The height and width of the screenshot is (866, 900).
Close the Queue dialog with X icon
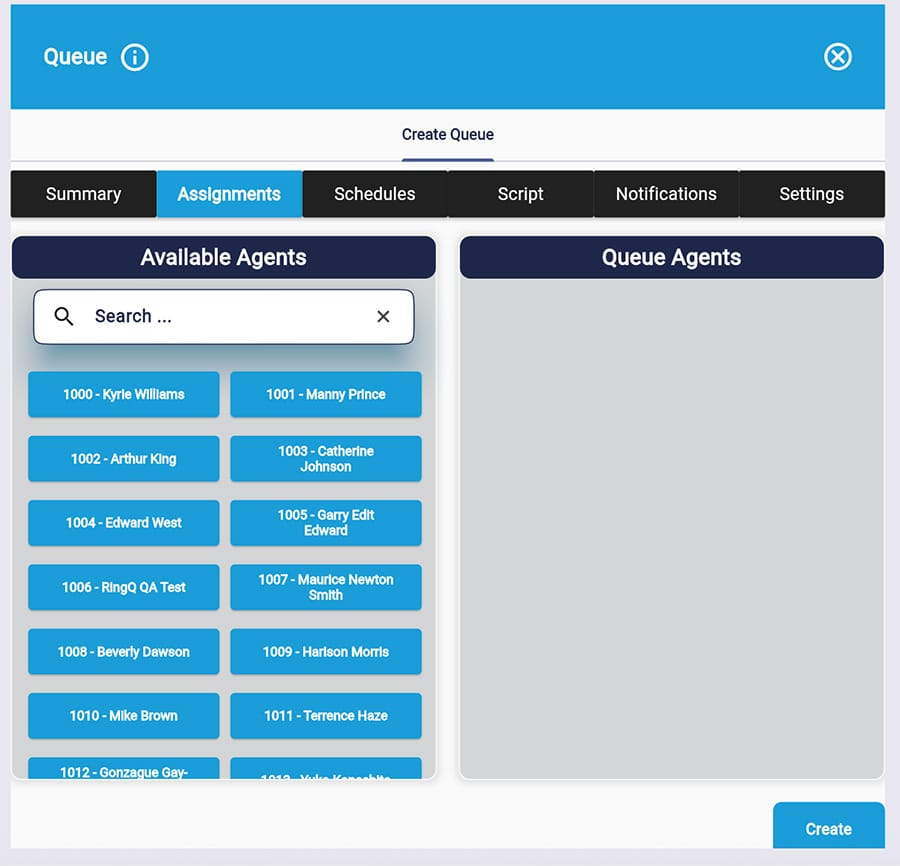pos(837,57)
